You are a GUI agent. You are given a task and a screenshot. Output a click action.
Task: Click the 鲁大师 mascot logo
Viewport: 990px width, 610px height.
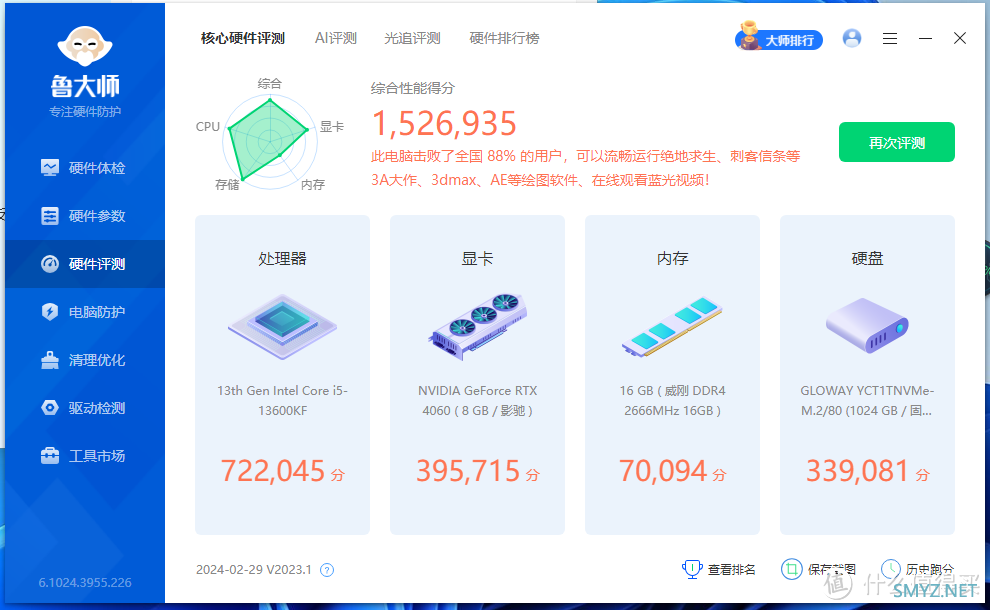coord(85,46)
